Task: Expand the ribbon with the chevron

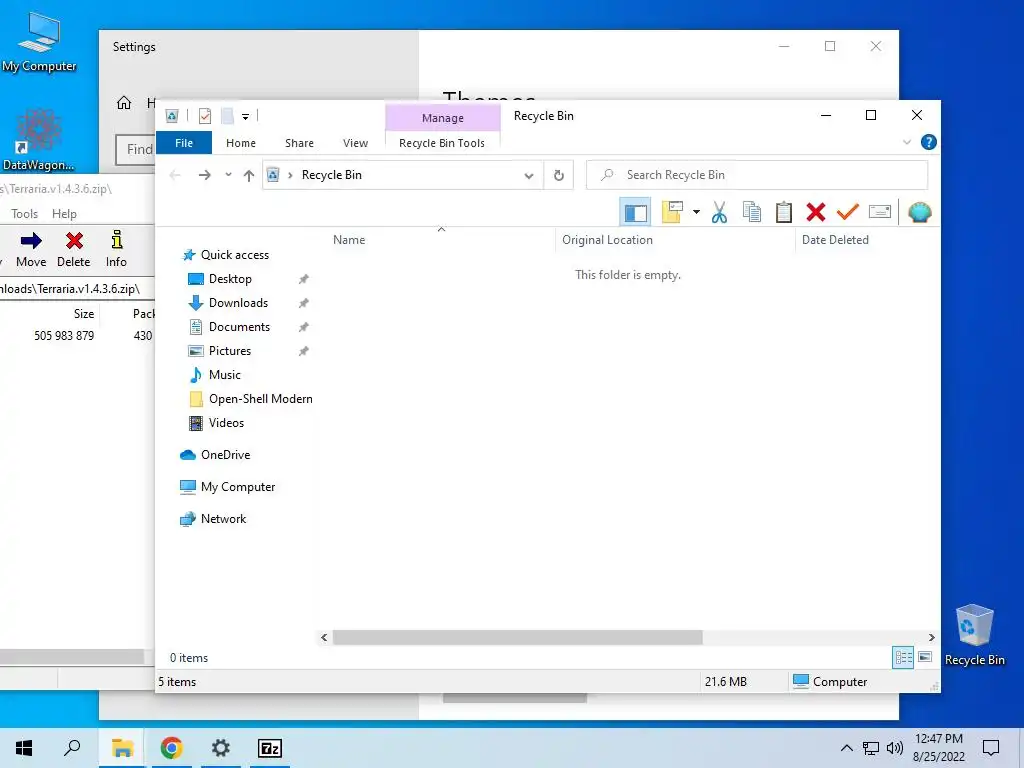Action: (x=906, y=142)
